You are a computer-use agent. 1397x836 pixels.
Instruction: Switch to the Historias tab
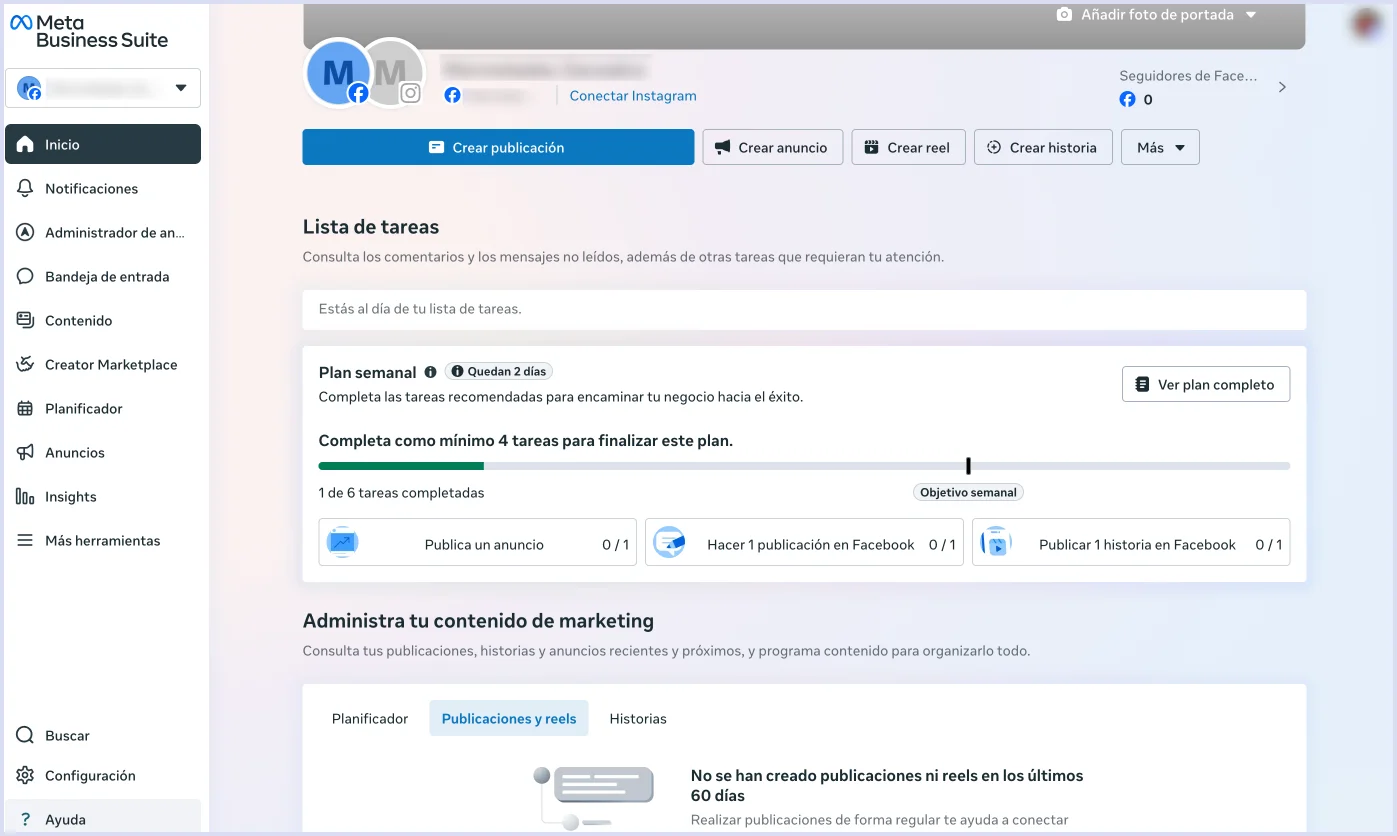tap(638, 718)
